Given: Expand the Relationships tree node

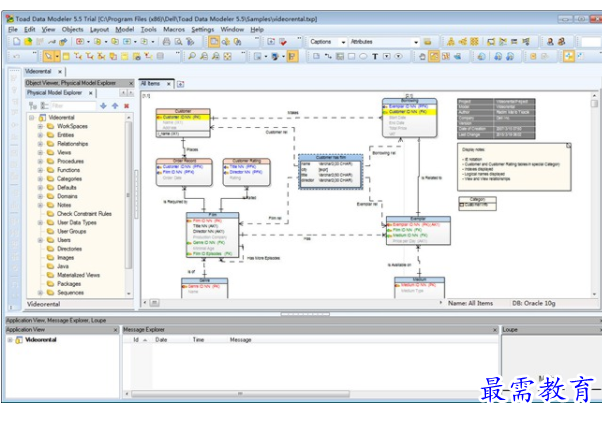Looking at the screenshot, I should click(x=40, y=144).
